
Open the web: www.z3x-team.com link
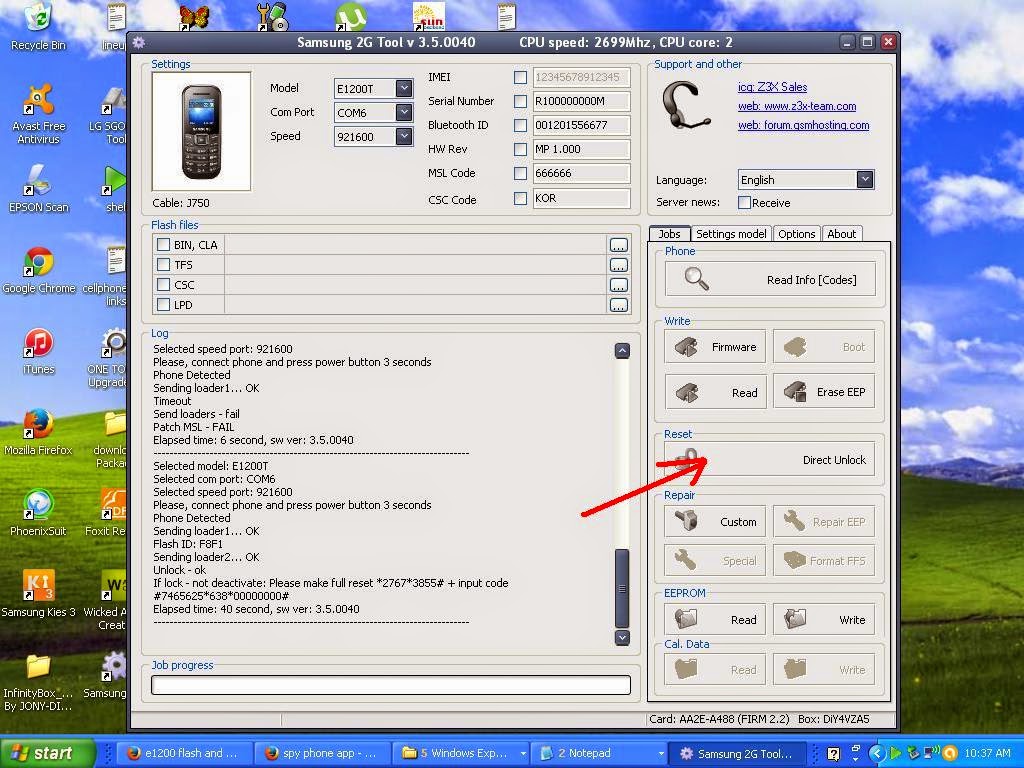pos(797,106)
